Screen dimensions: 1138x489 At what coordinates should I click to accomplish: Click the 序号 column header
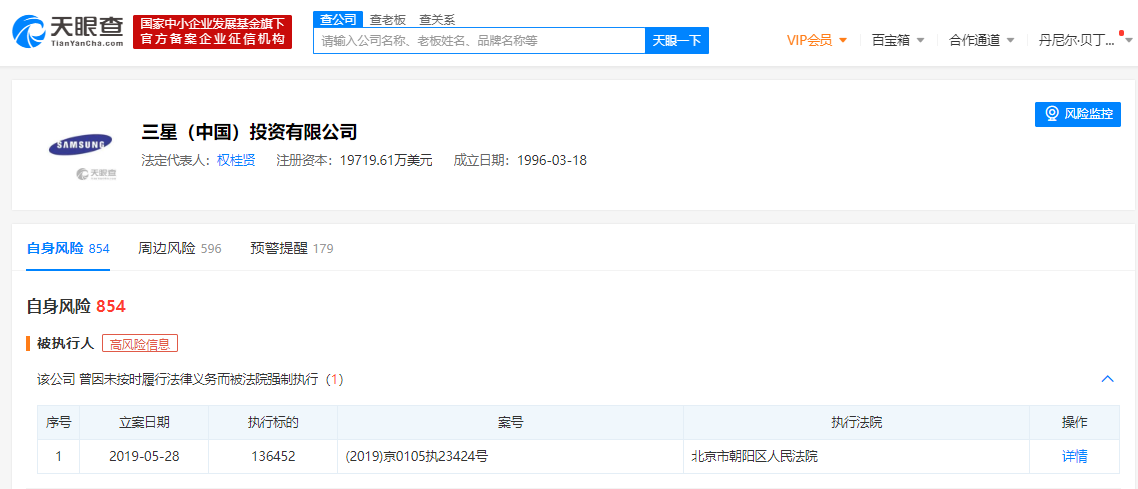tap(59, 422)
